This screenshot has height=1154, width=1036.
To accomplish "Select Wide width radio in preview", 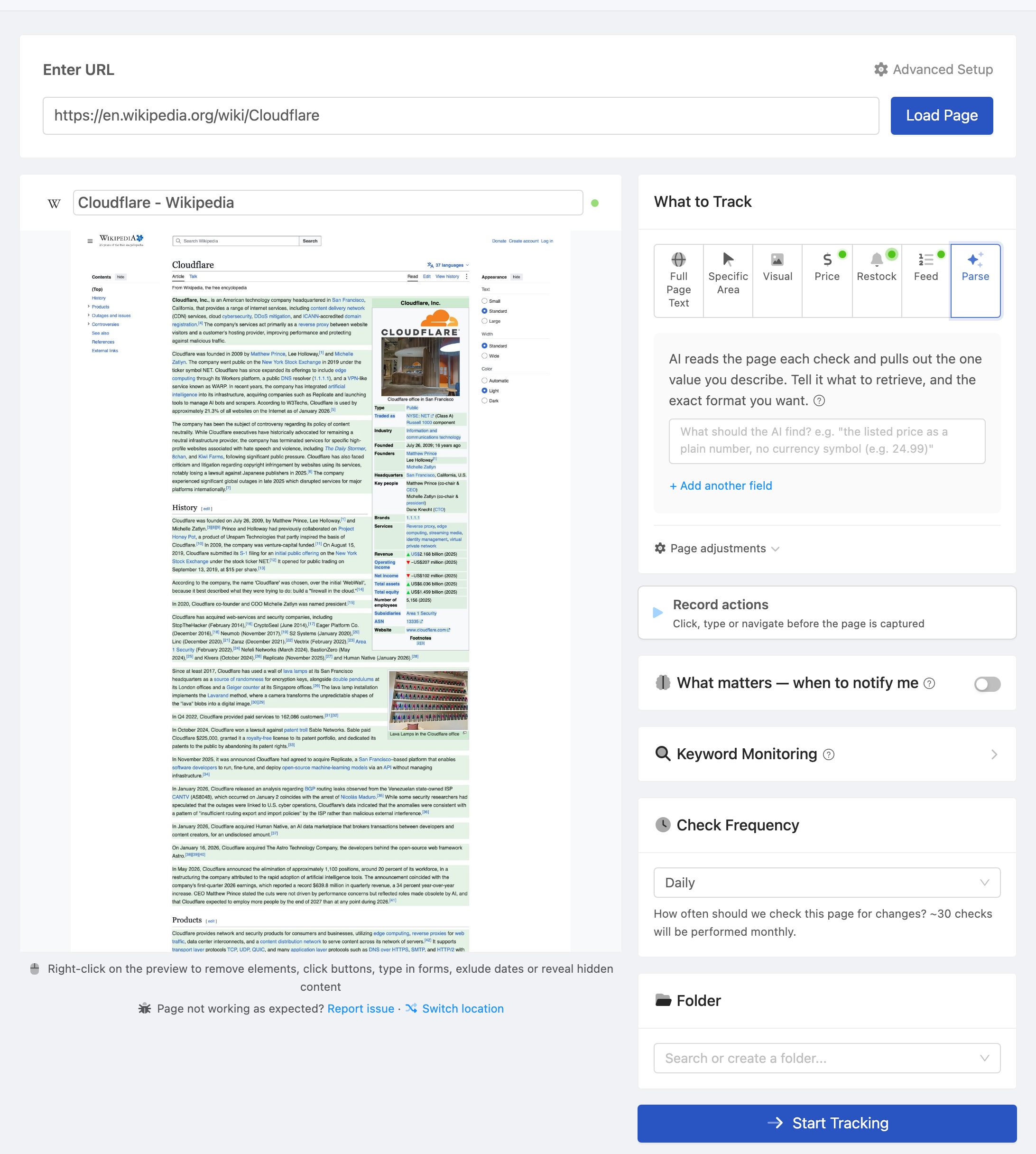I will point(484,356).
